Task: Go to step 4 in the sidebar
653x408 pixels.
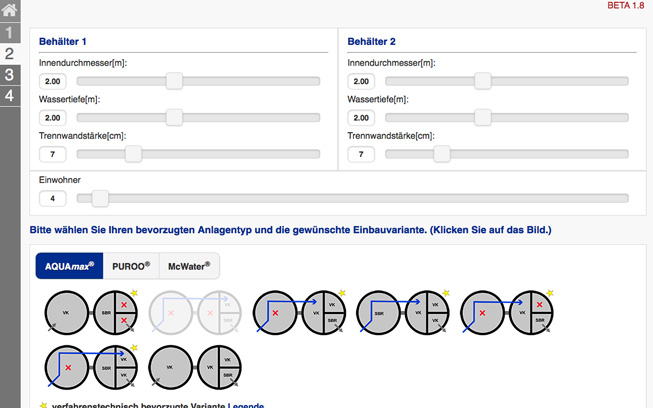Action: click(10, 96)
